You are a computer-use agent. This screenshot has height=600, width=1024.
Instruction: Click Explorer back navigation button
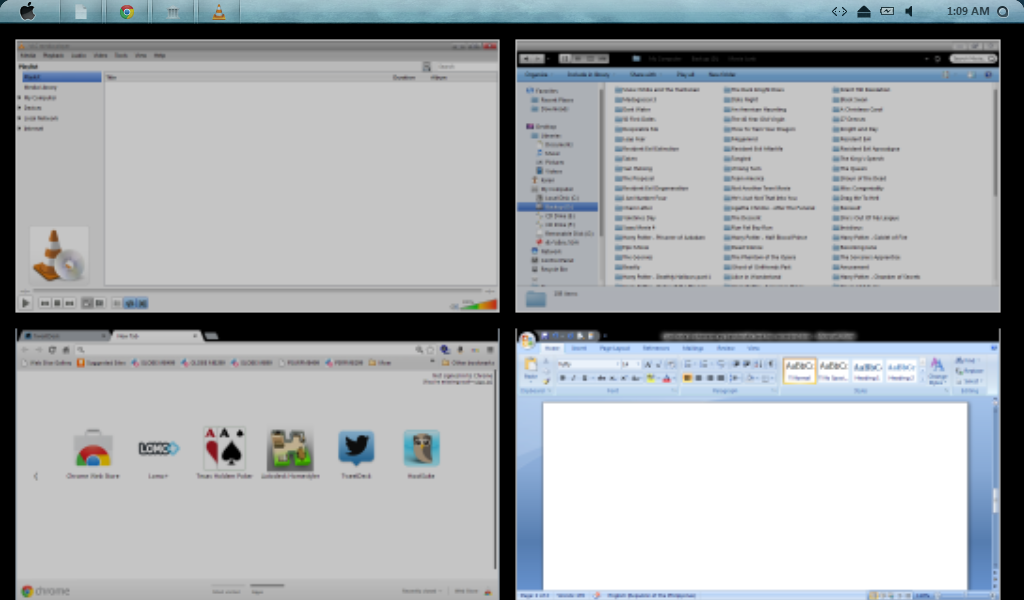(528, 59)
